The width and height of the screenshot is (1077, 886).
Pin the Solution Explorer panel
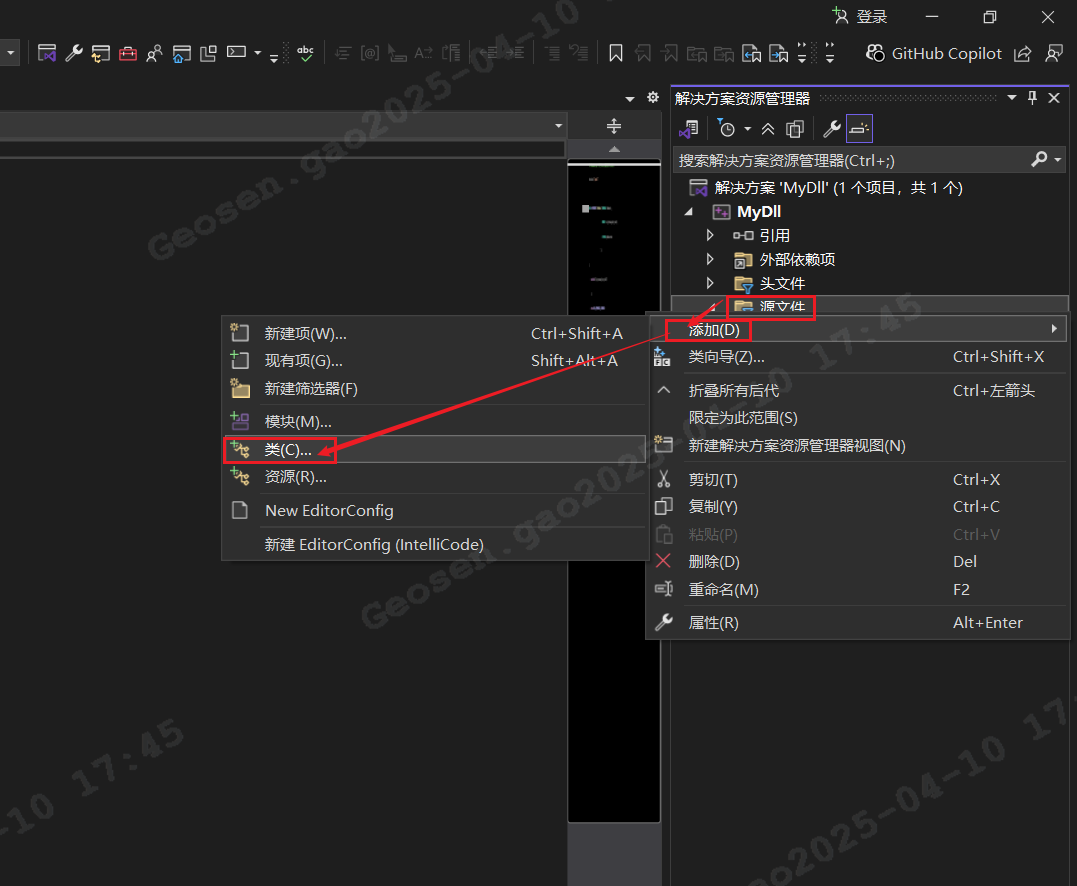click(x=1032, y=98)
